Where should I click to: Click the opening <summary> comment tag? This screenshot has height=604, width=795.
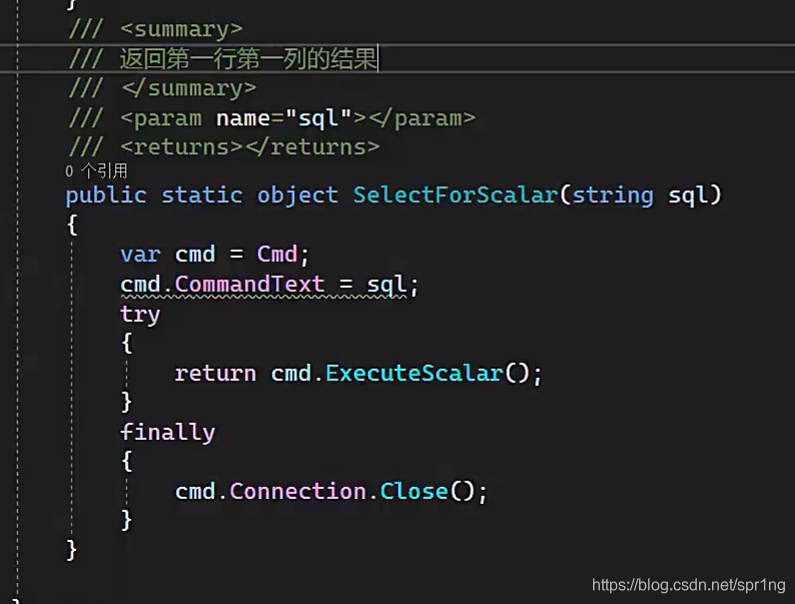click(x=182, y=29)
